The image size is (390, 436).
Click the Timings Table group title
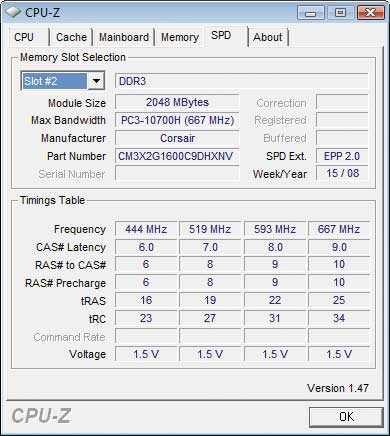click(x=52, y=200)
